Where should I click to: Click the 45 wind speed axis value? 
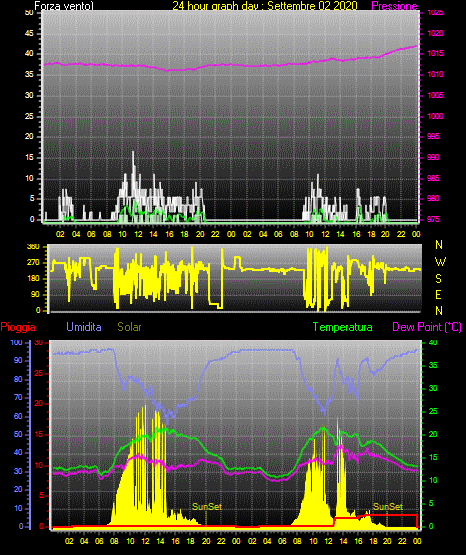coord(29,33)
